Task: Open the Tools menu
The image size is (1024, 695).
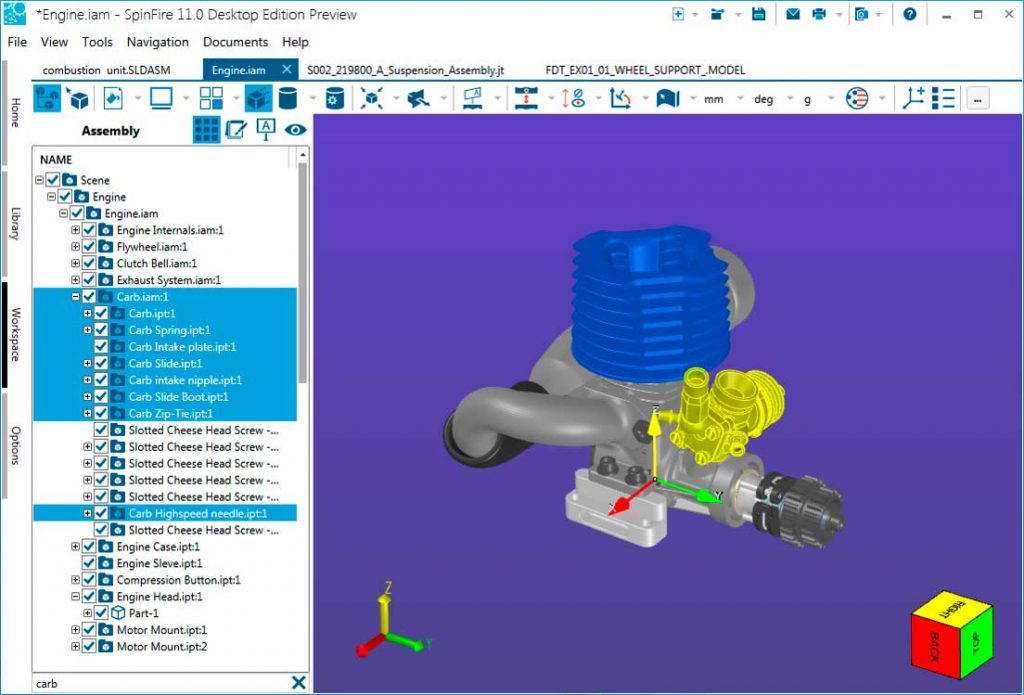Action: 97,42
